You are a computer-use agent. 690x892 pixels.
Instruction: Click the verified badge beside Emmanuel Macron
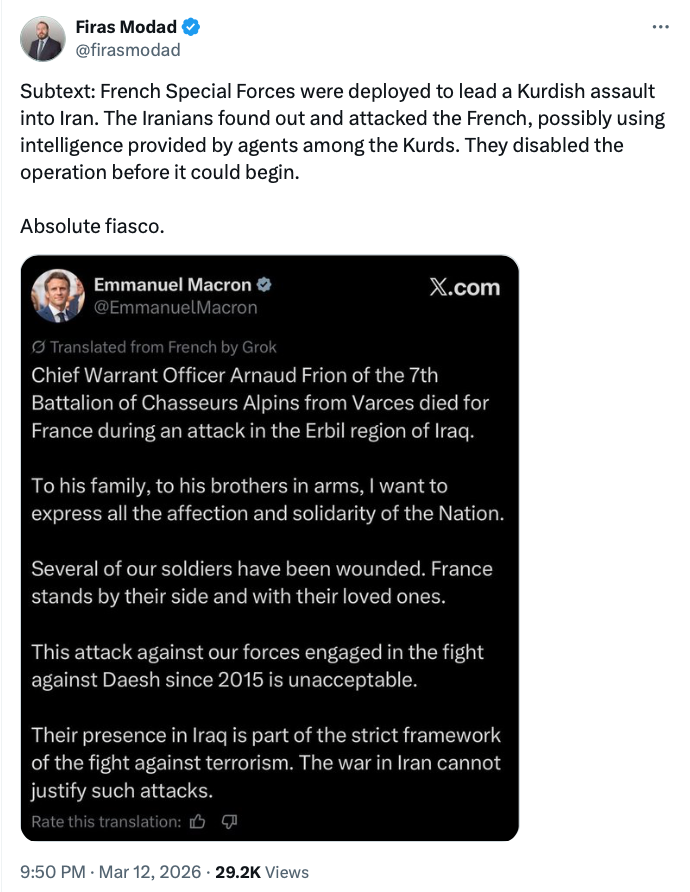(x=264, y=285)
